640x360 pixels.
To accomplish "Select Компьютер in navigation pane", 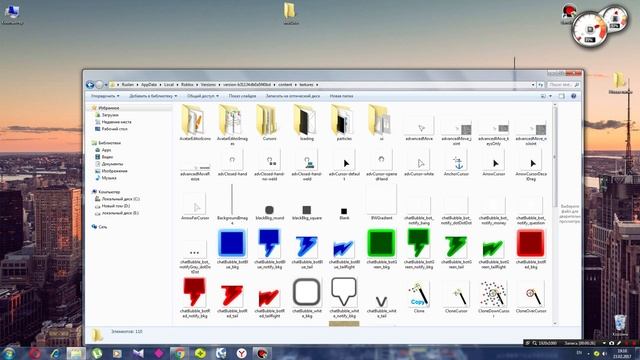I will tap(109, 191).
